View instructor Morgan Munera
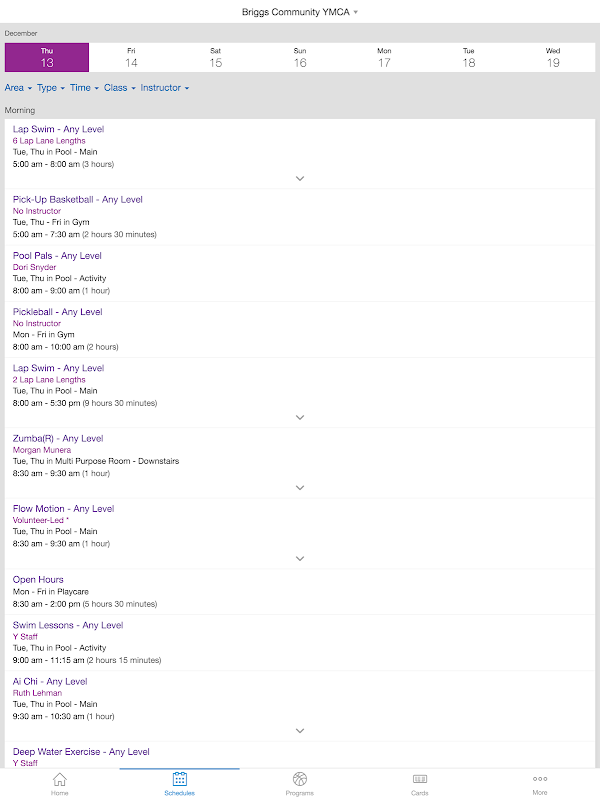The image size is (600, 800). (42, 450)
